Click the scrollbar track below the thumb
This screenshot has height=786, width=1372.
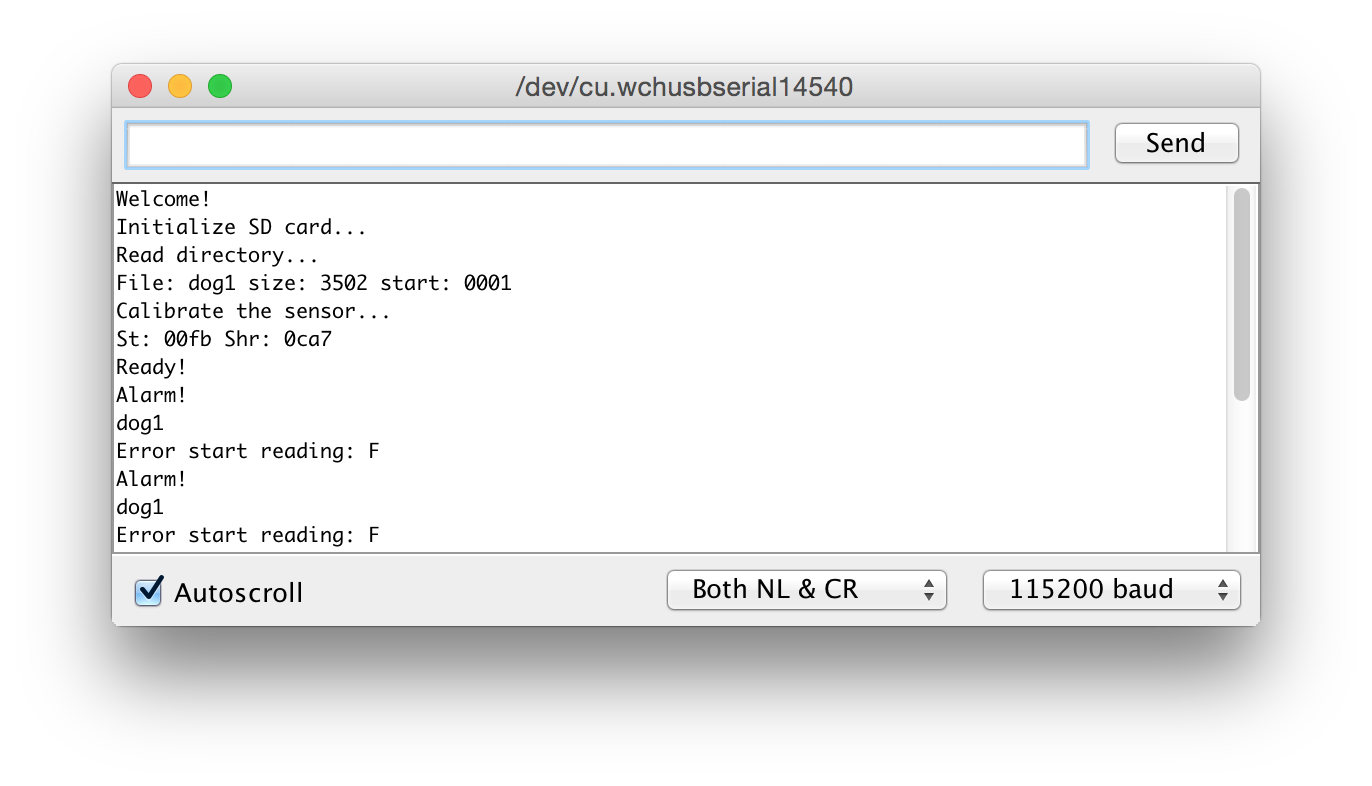click(x=1241, y=475)
